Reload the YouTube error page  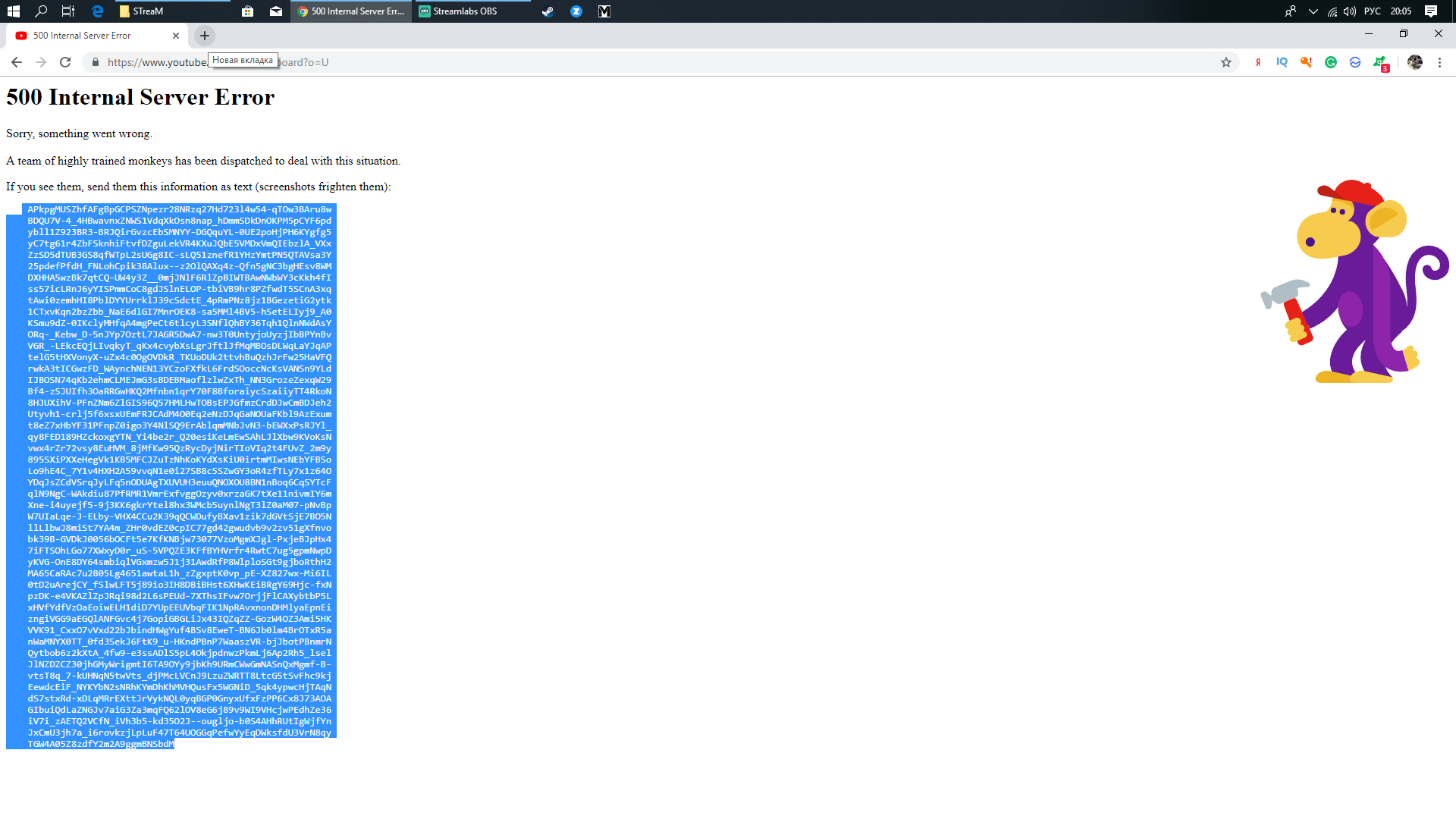(65, 62)
